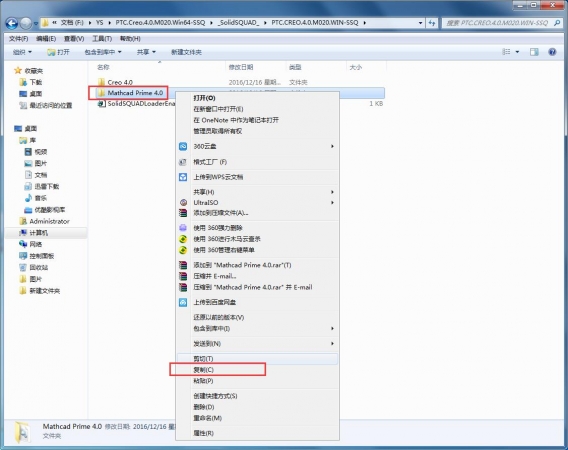Viewport: 568px width, 450px height.
Task: Toggle the preview pane icon
Action: click(534, 52)
